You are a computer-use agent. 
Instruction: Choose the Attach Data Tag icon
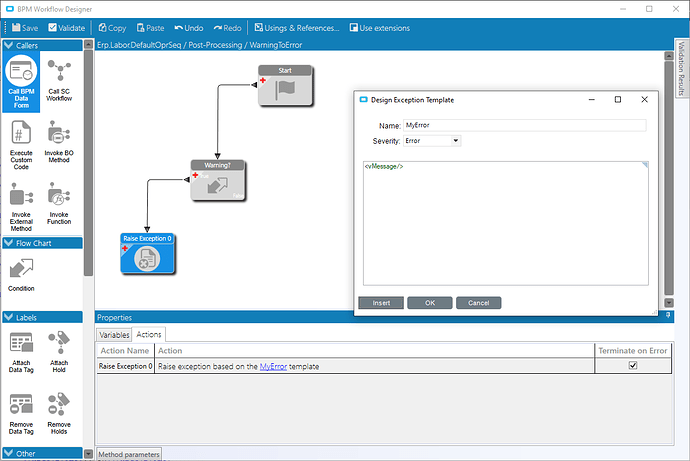coord(21,342)
